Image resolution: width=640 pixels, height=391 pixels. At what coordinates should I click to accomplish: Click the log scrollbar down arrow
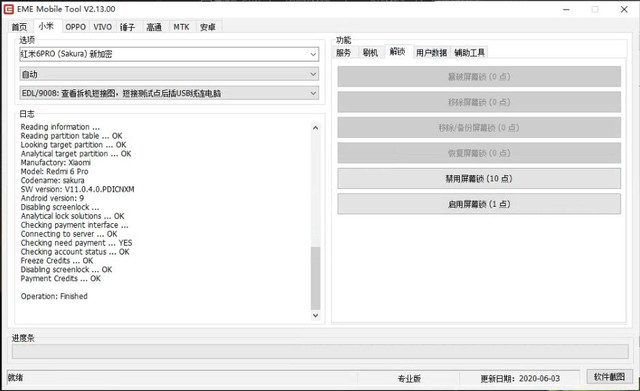coord(315,315)
